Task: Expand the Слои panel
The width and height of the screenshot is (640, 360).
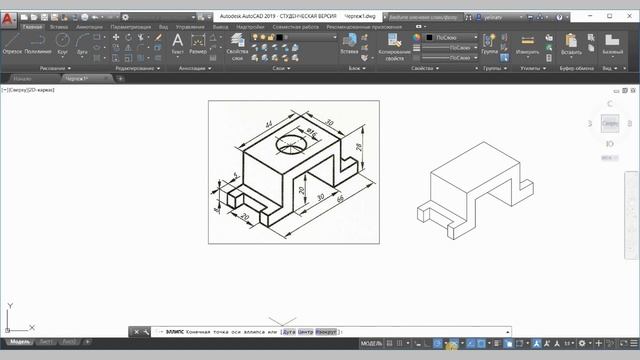Action: click(x=281, y=68)
